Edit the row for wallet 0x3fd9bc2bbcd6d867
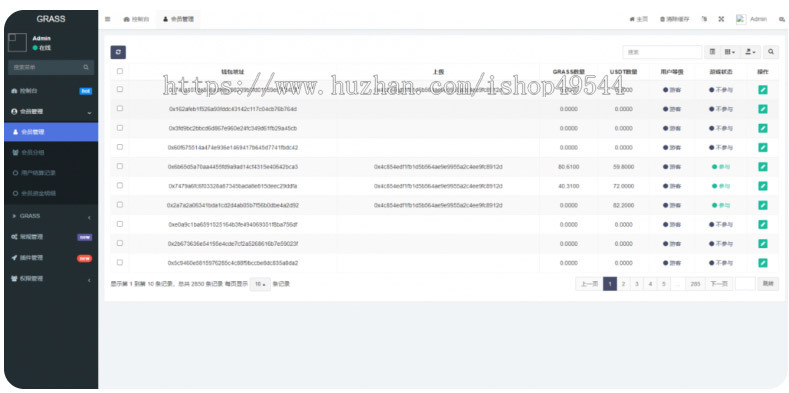Image resolution: width=789 pixels, height=393 pixels. point(763,128)
